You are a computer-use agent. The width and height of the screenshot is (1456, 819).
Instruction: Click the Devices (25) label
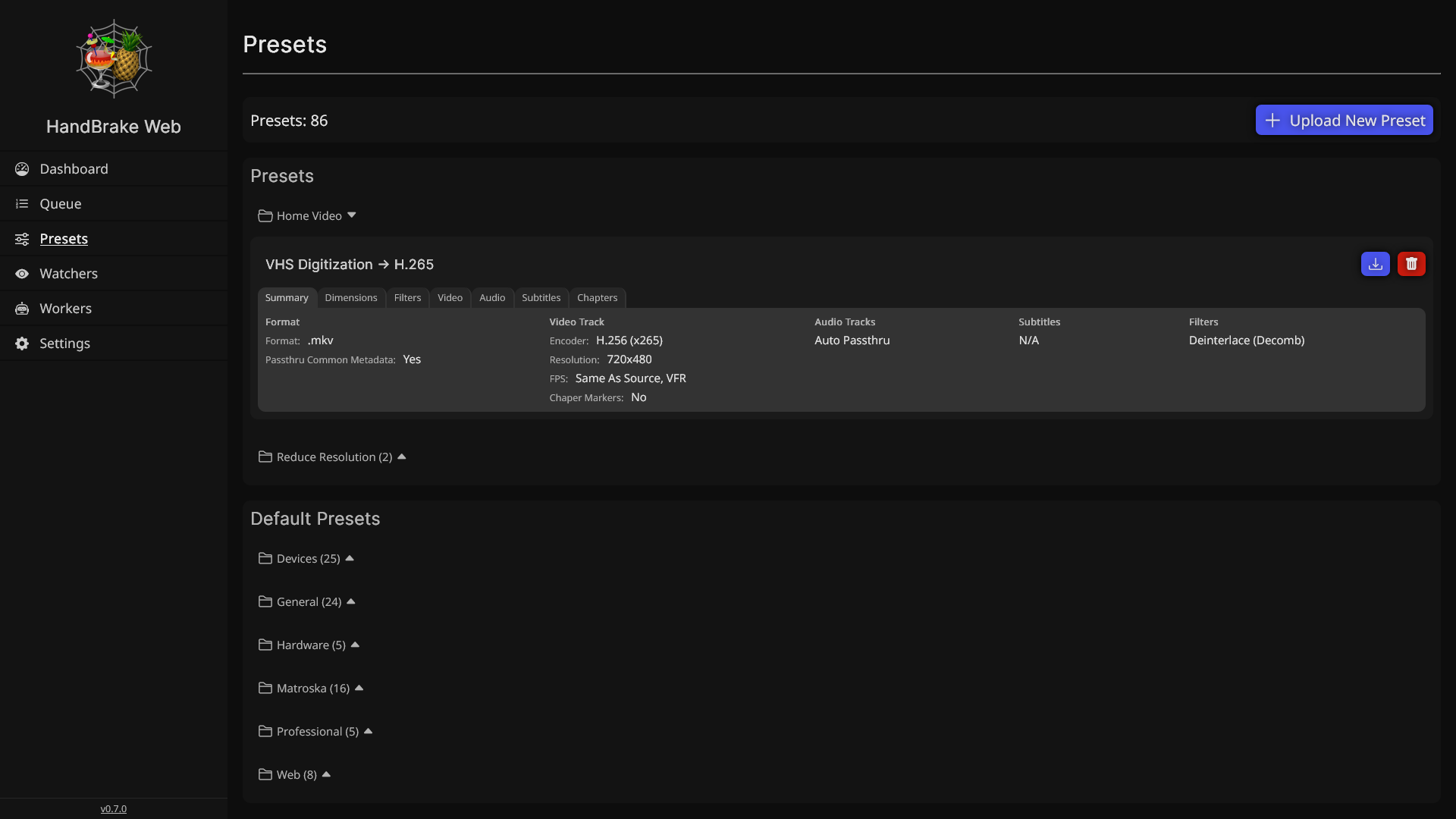tap(309, 559)
